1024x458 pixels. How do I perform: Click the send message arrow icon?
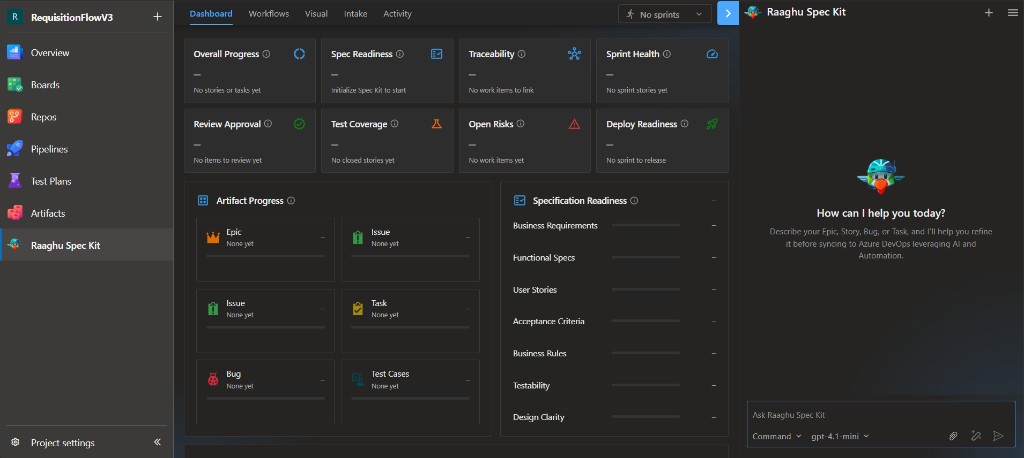tap(998, 436)
